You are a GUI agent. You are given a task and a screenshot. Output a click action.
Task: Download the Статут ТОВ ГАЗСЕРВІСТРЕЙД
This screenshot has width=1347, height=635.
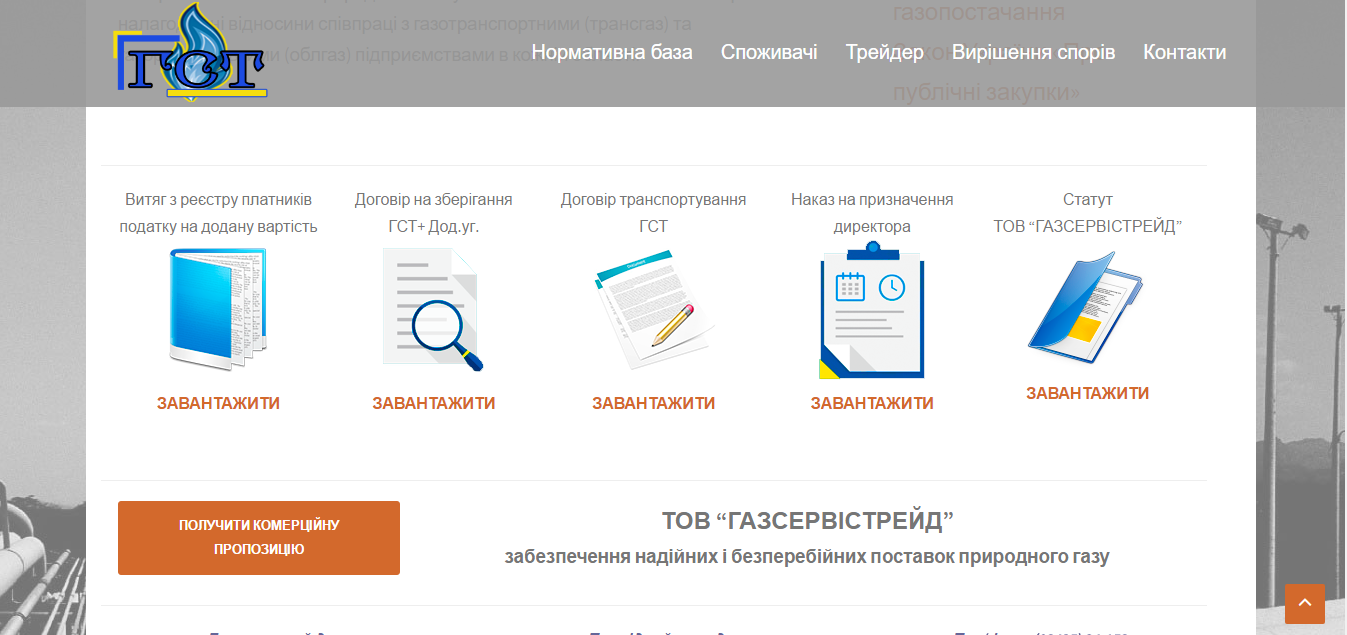(1087, 394)
